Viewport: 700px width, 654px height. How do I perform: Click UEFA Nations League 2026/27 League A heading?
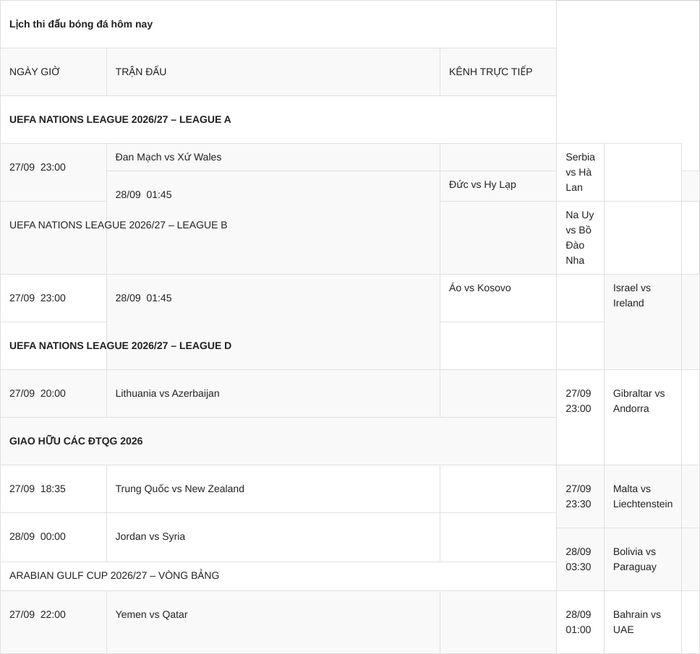120,120
